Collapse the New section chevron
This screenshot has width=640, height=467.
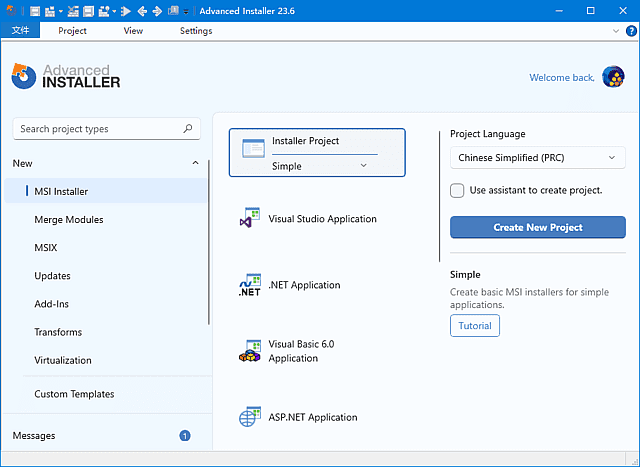(x=195, y=163)
